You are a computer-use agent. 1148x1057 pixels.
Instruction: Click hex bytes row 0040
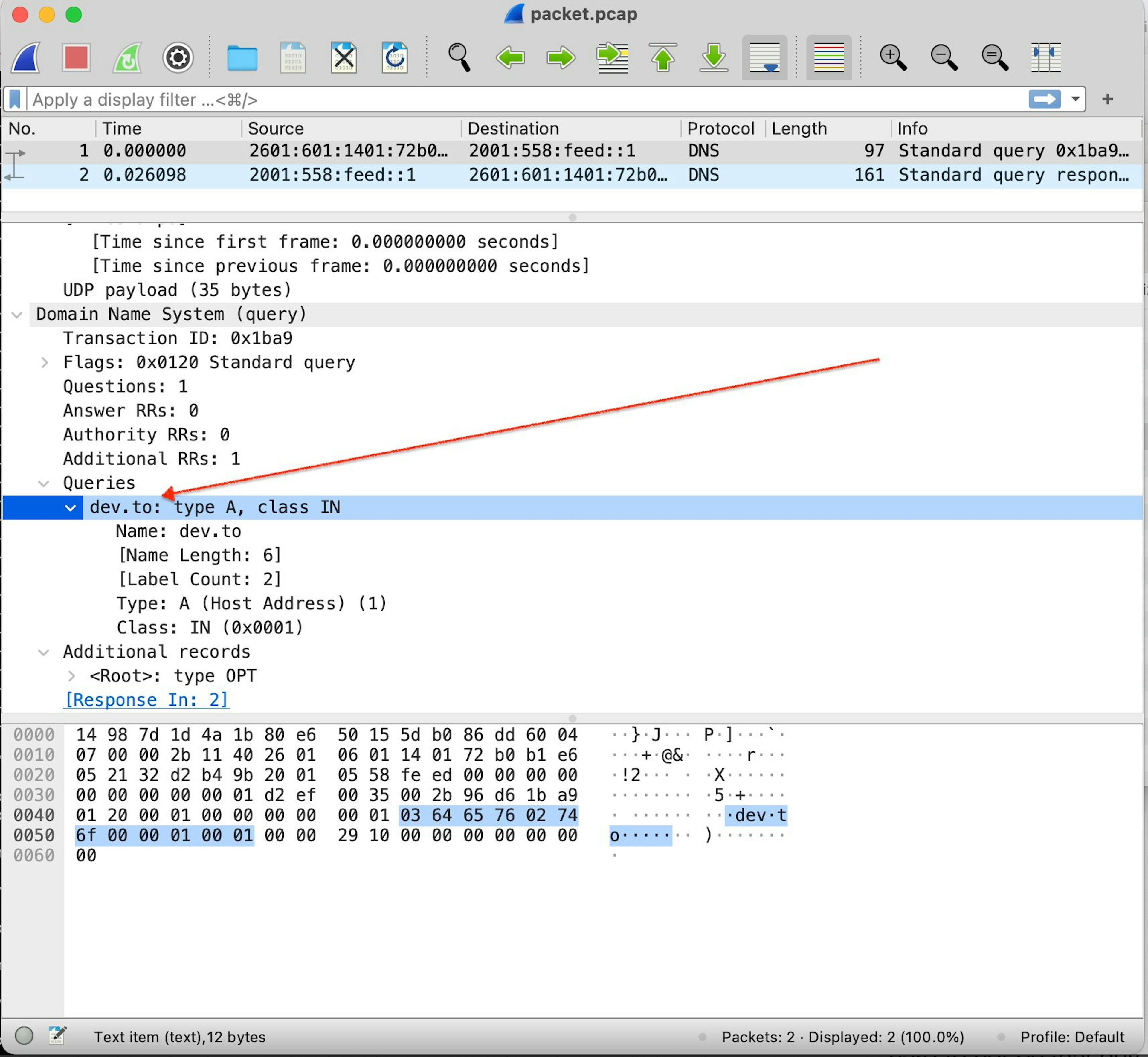[x=326, y=815]
